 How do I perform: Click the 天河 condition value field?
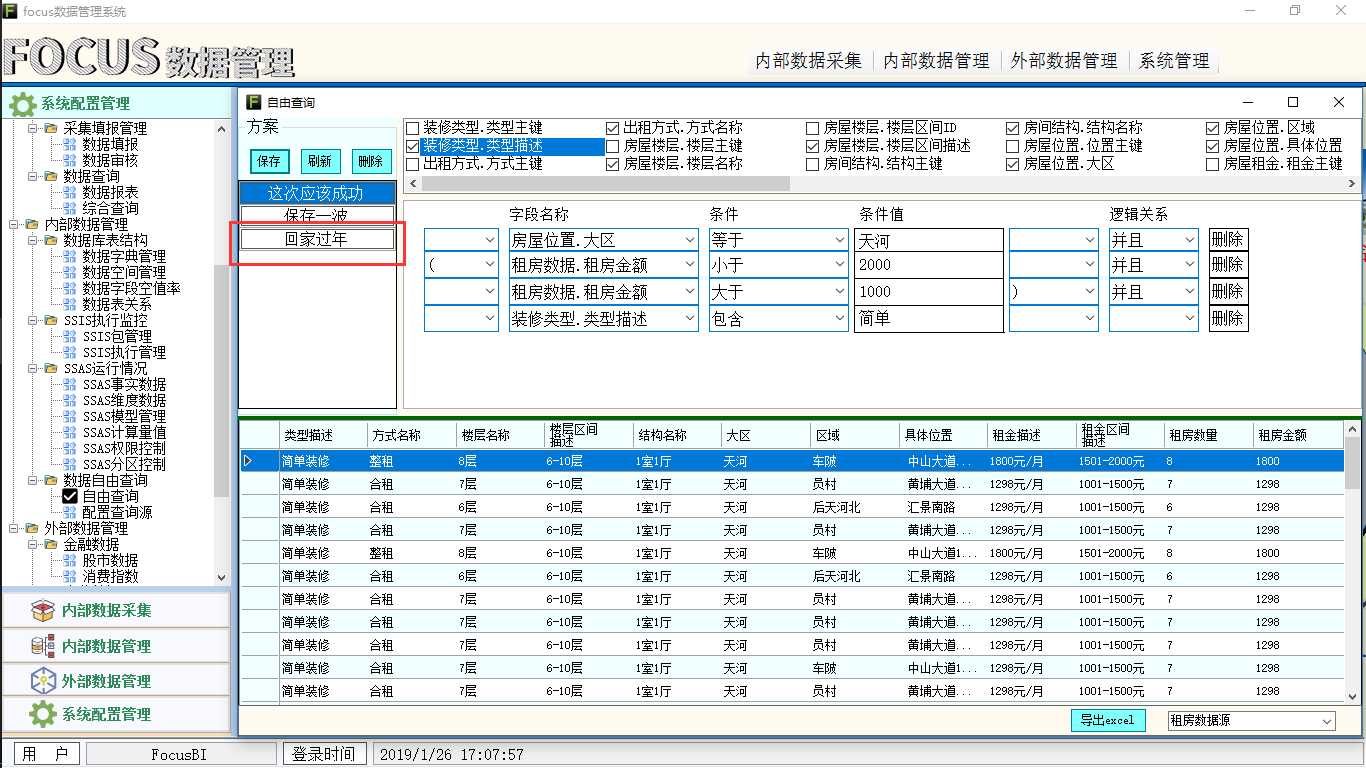(929, 240)
